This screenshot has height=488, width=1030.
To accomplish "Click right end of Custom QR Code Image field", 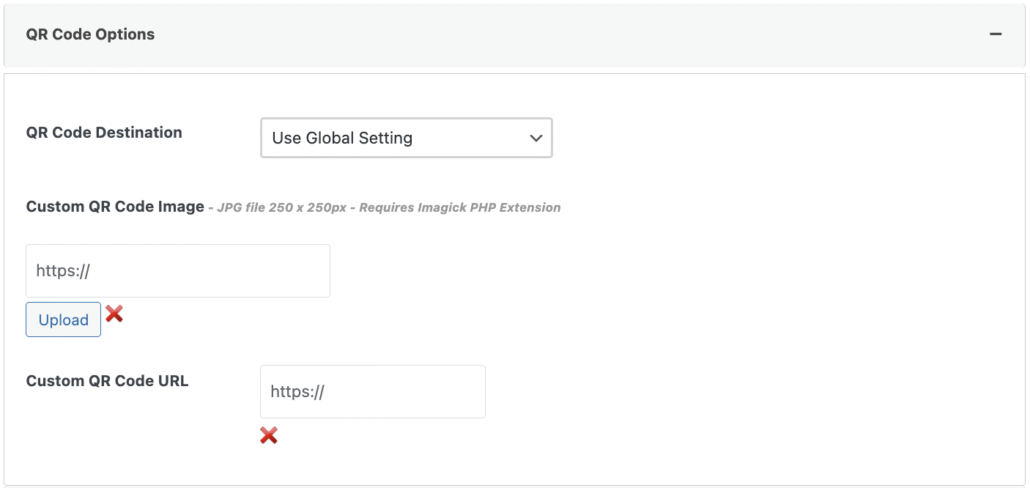I will (310, 271).
